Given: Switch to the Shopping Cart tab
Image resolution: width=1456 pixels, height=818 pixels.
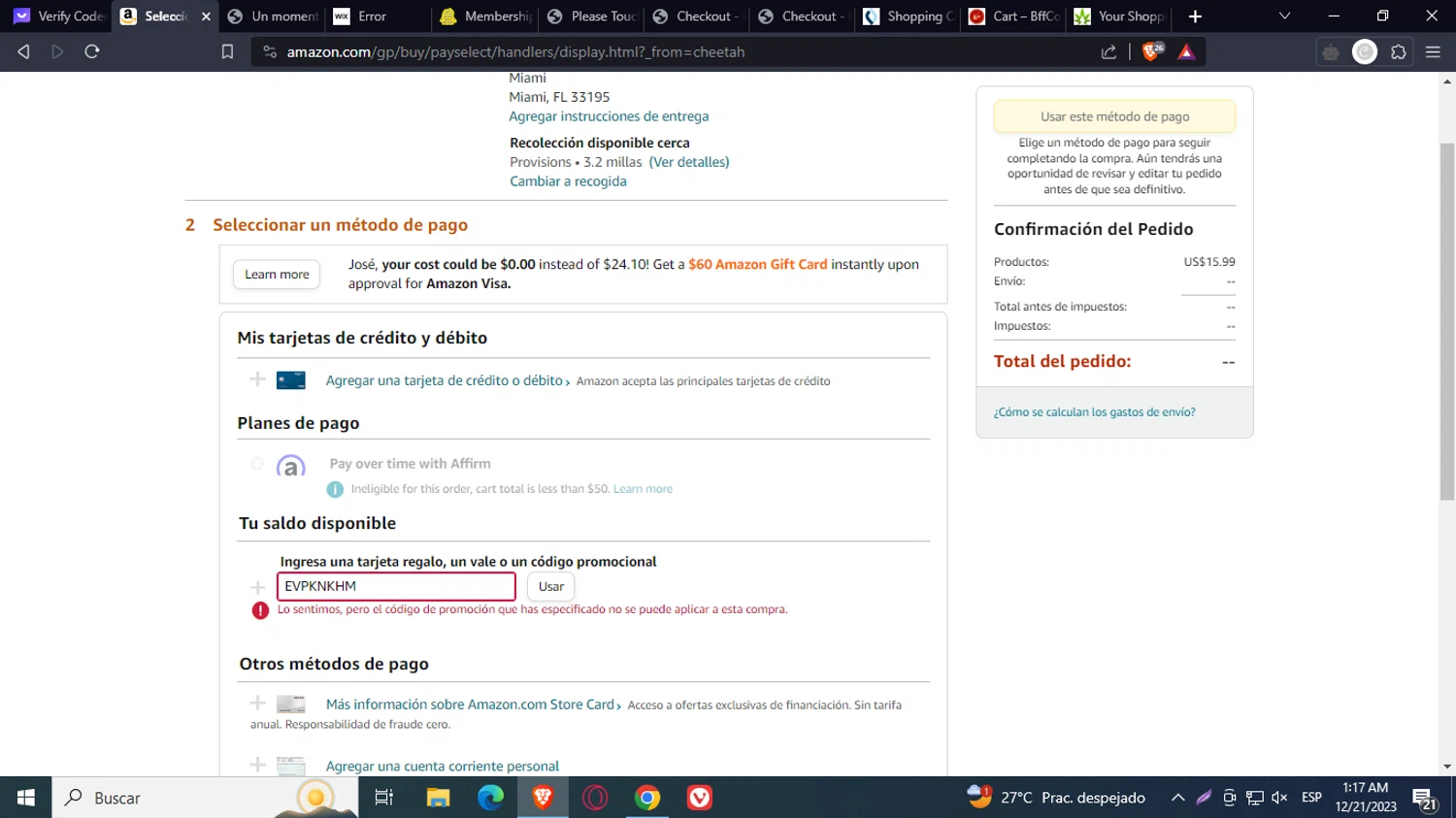Looking at the screenshot, I should pos(910,16).
